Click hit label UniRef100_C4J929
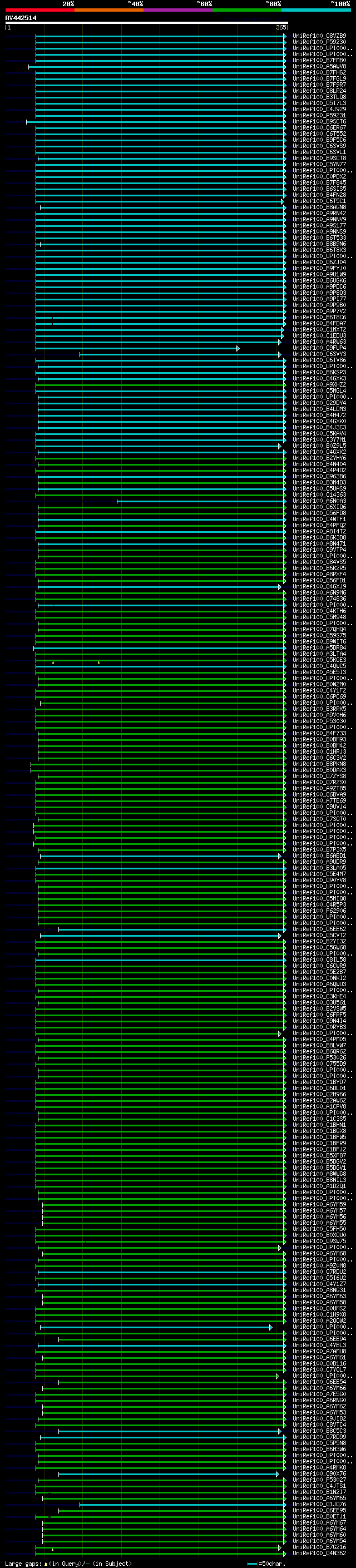356x1568 pixels. [319, 110]
